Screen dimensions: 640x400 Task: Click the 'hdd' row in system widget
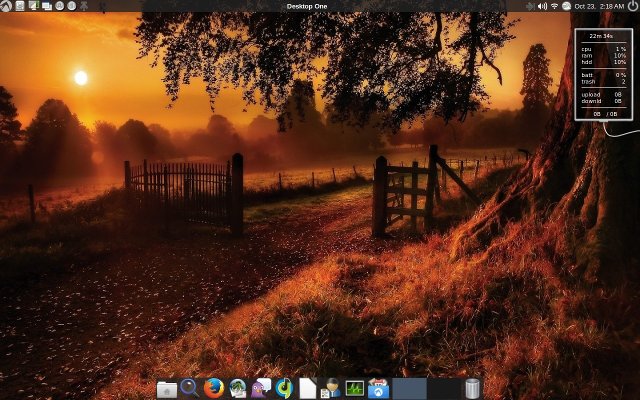click(604, 62)
